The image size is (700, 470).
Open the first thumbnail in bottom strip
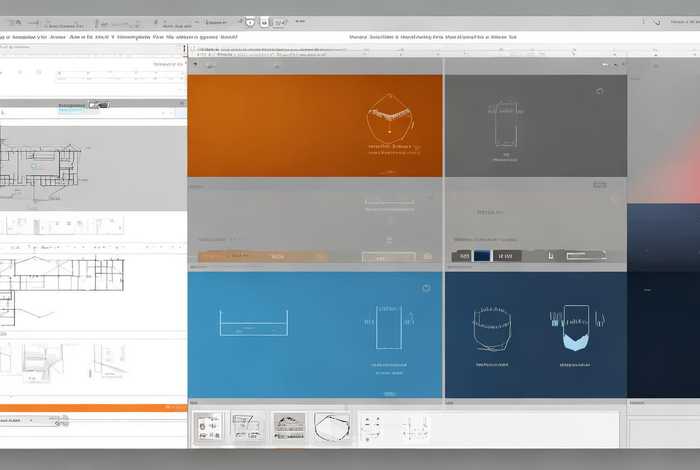(x=208, y=428)
